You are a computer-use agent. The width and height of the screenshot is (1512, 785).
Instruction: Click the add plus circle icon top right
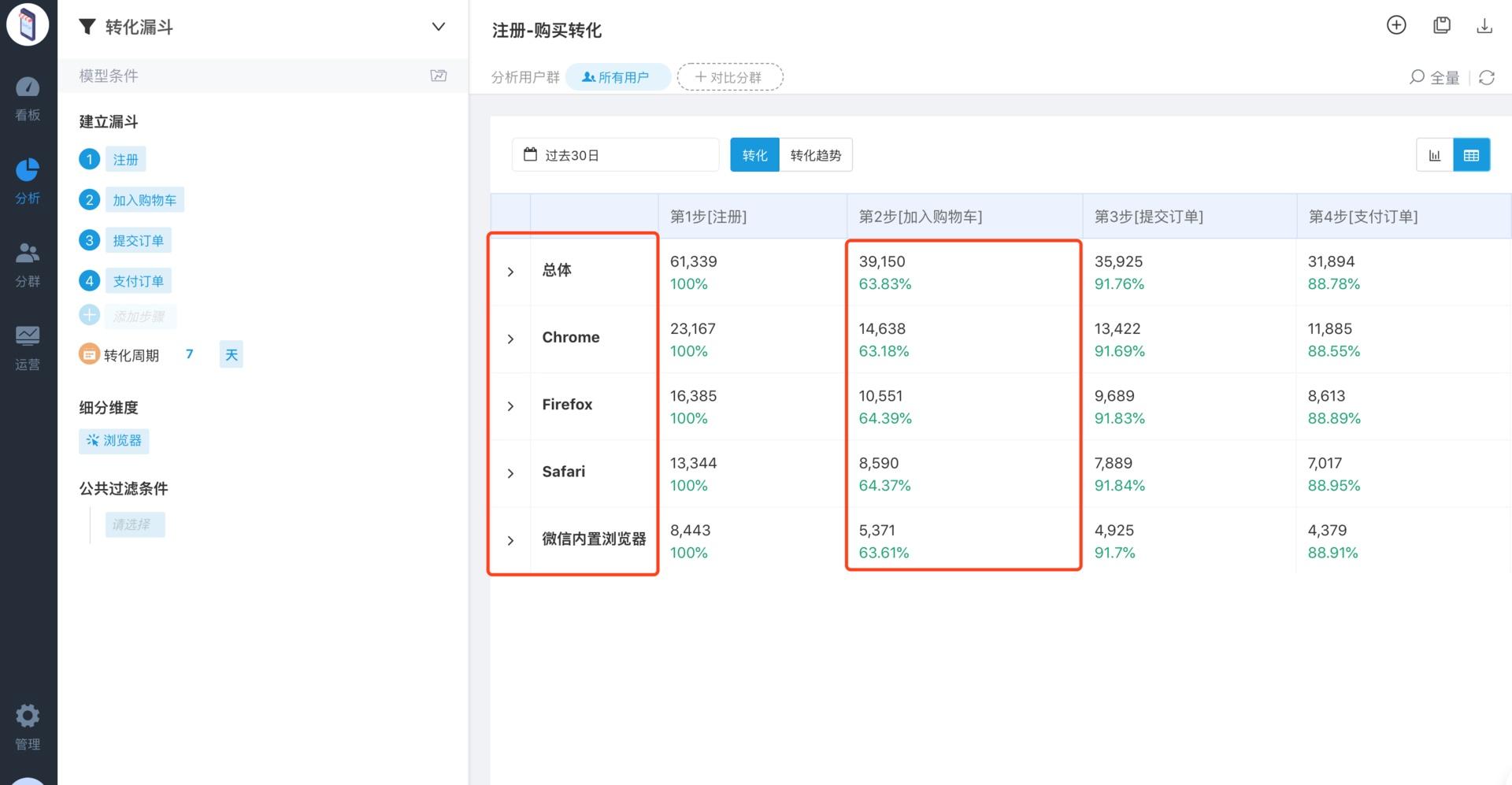tap(1396, 25)
